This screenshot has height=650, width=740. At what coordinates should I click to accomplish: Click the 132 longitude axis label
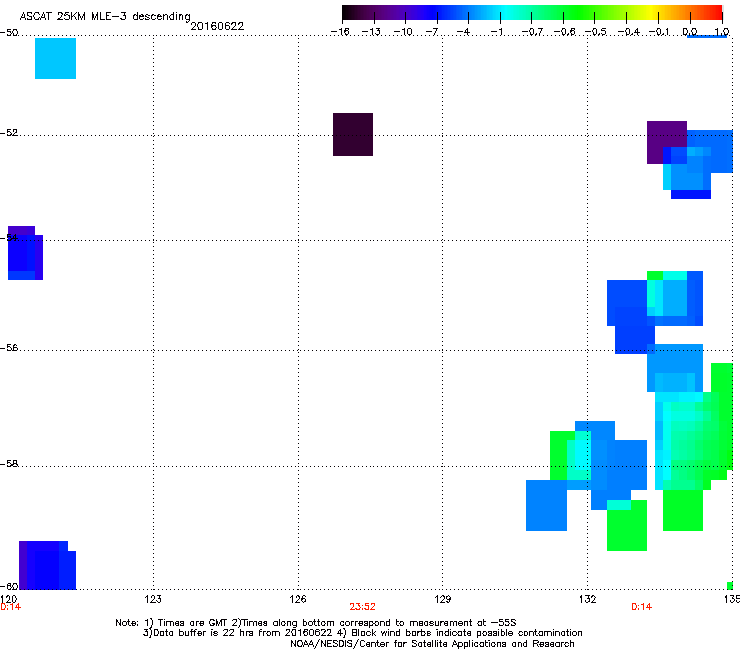point(587,599)
